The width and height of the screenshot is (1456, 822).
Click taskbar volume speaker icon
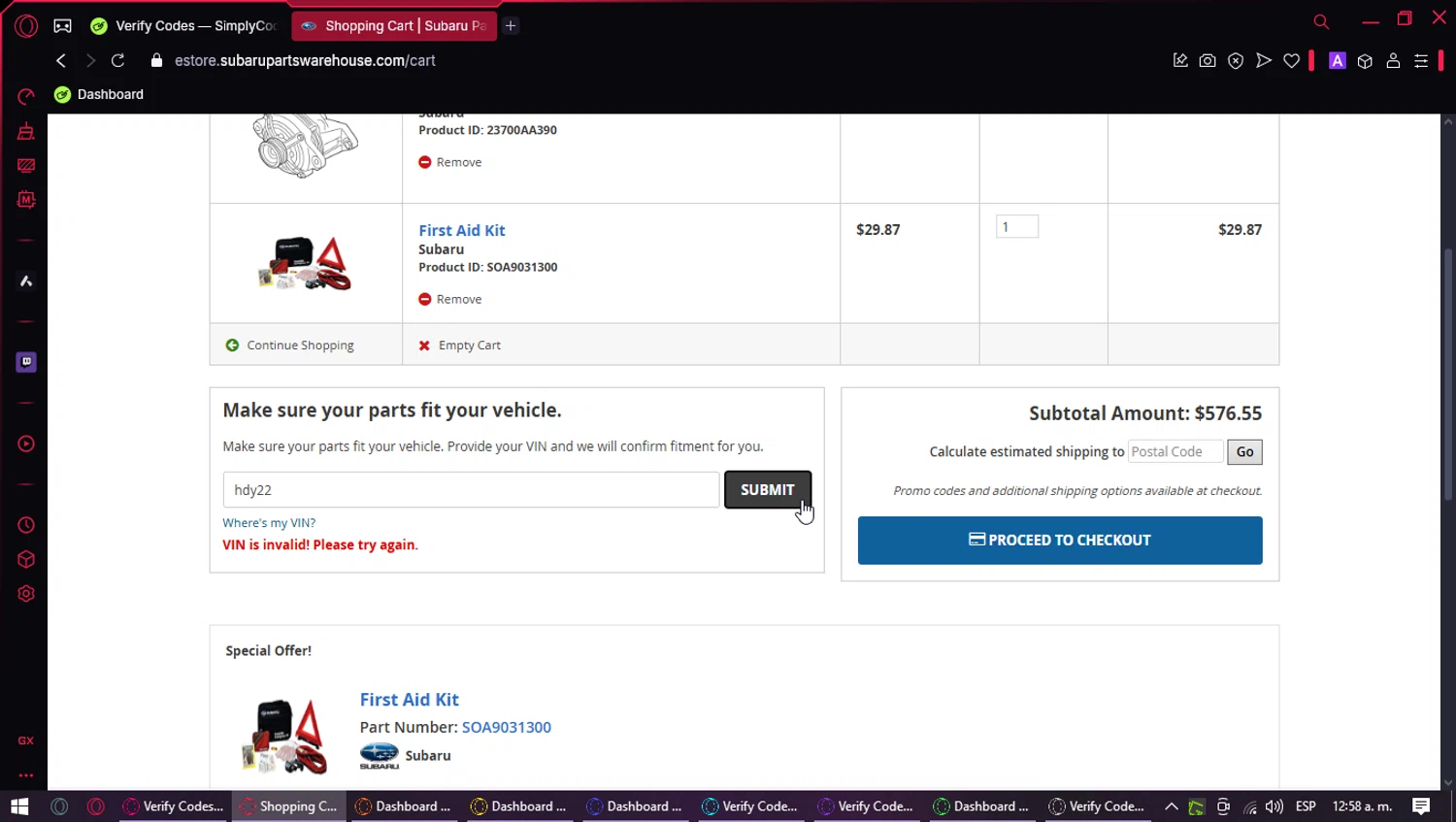[x=1274, y=806]
